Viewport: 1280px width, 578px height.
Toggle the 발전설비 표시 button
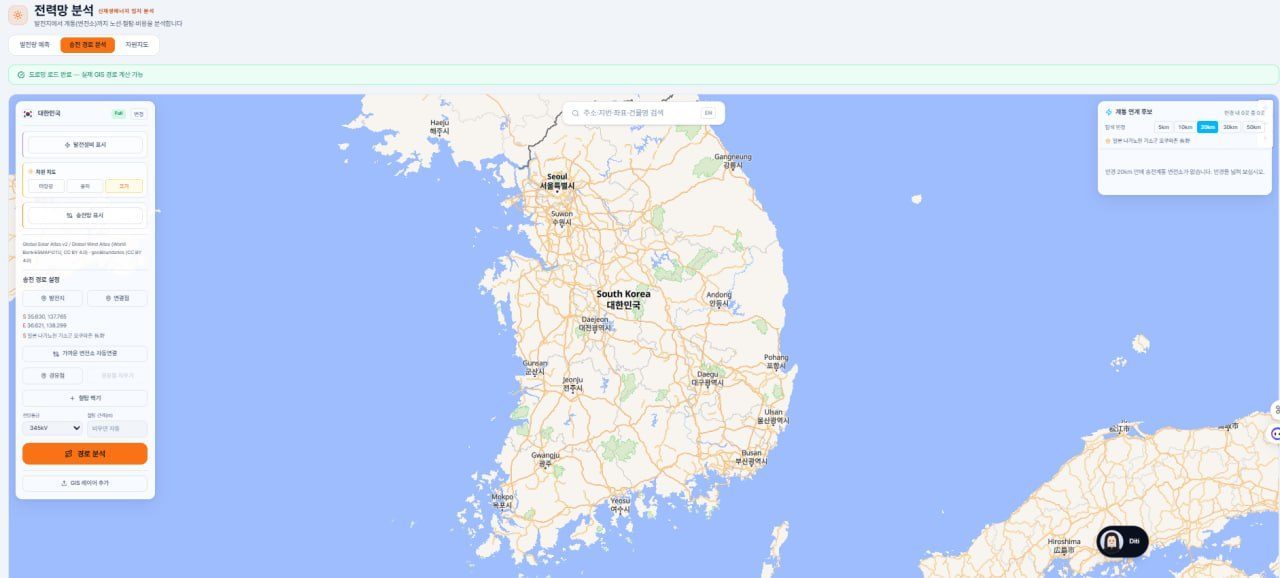tap(85, 145)
